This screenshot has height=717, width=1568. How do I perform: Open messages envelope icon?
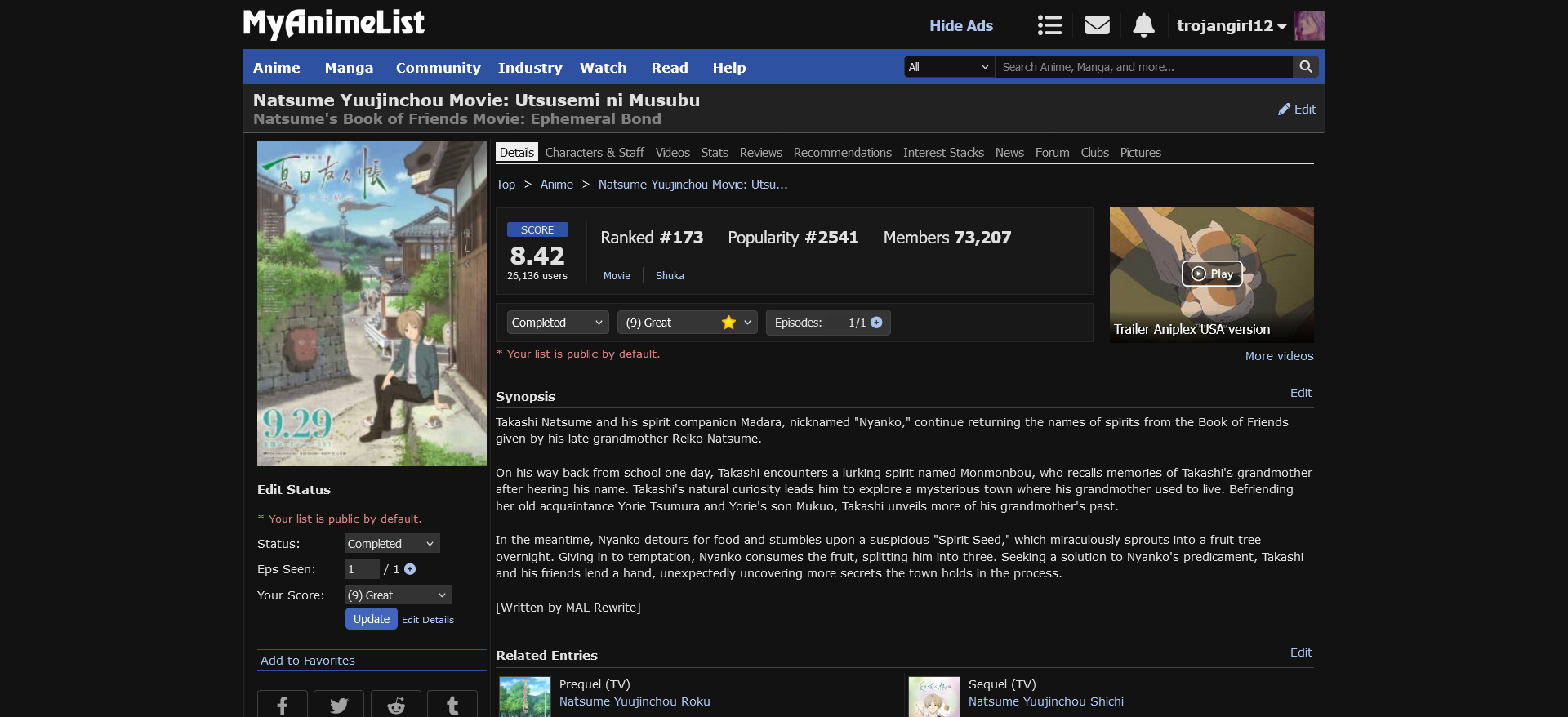1097,25
